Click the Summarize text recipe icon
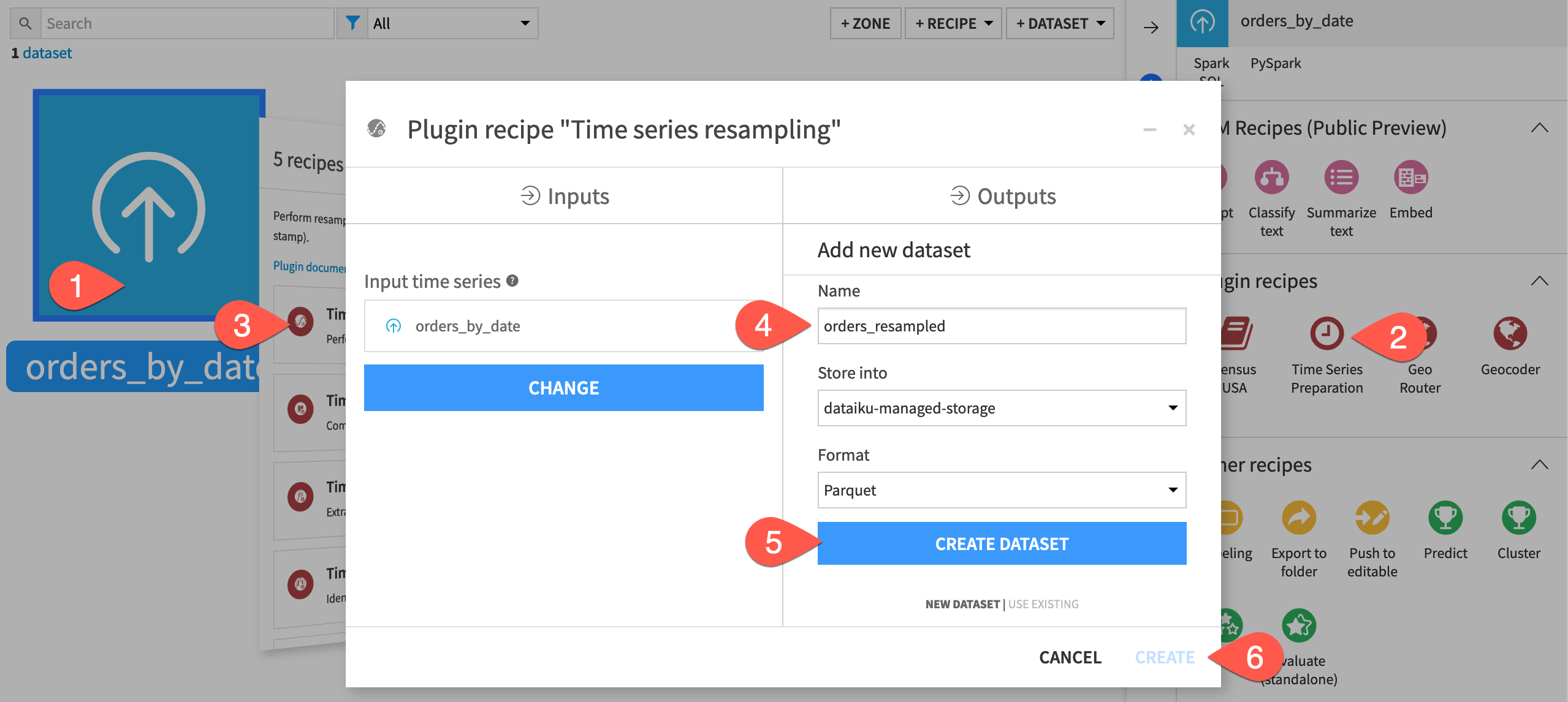This screenshot has height=702, width=1568. [1341, 178]
